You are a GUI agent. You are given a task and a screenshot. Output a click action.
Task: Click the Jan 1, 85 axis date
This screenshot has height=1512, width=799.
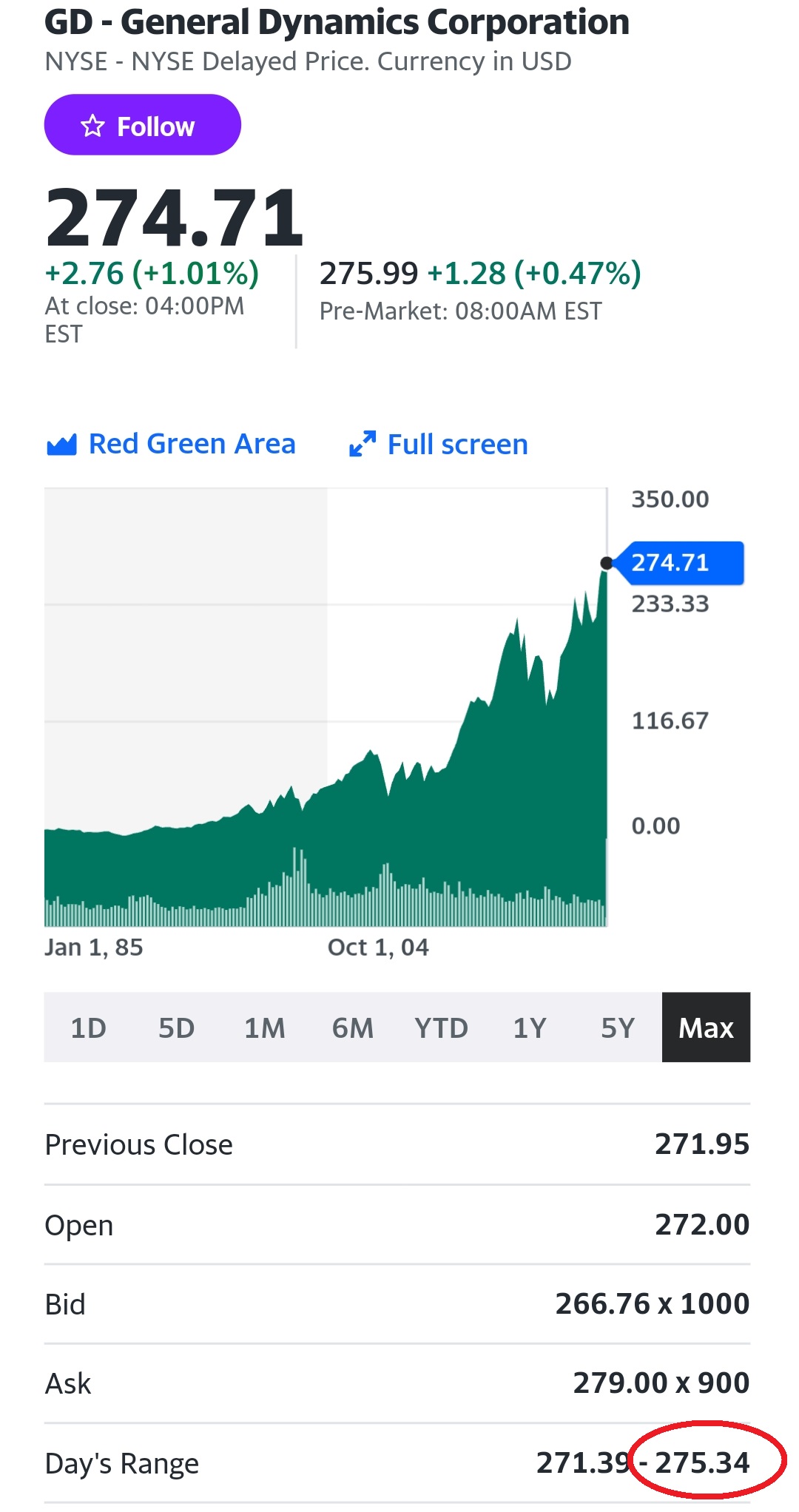pyautogui.click(x=94, y=948)
